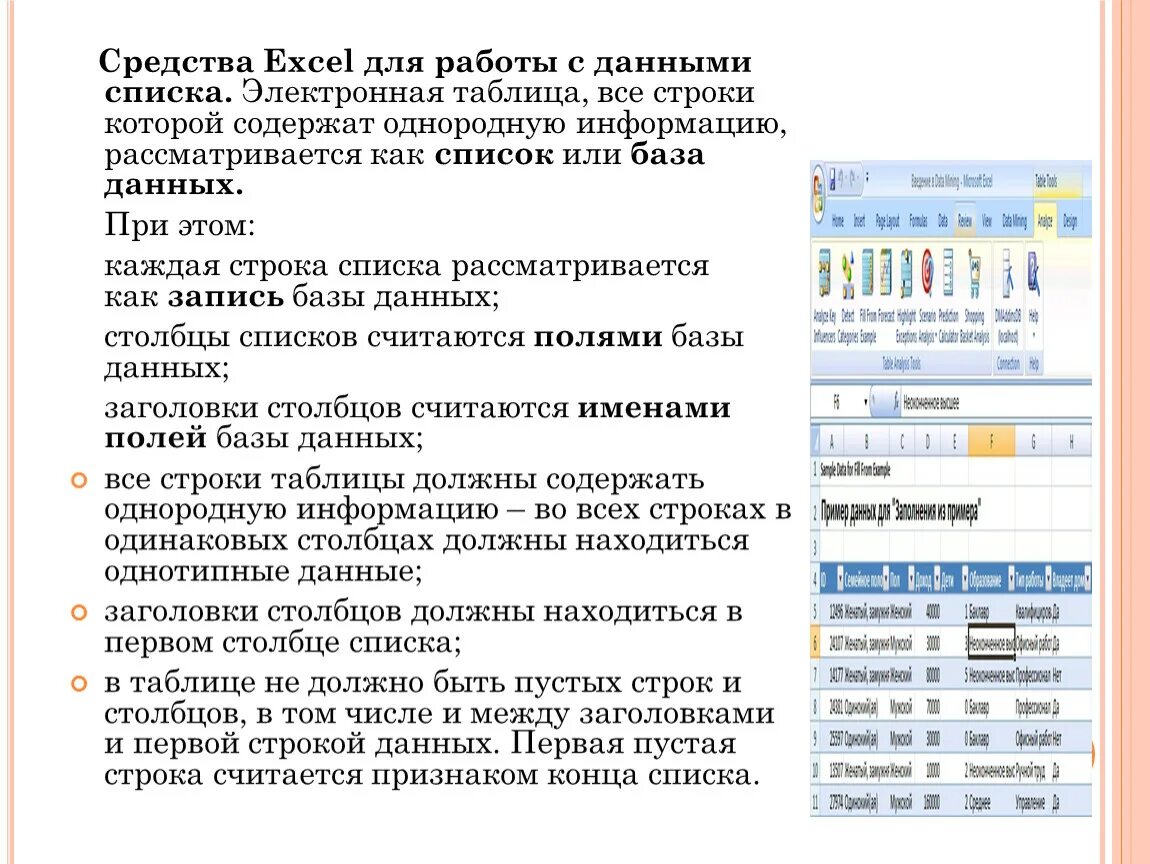Screen dimensions: 1150x864
Task: Select the Analyze tab
Action: point(1045,221)
